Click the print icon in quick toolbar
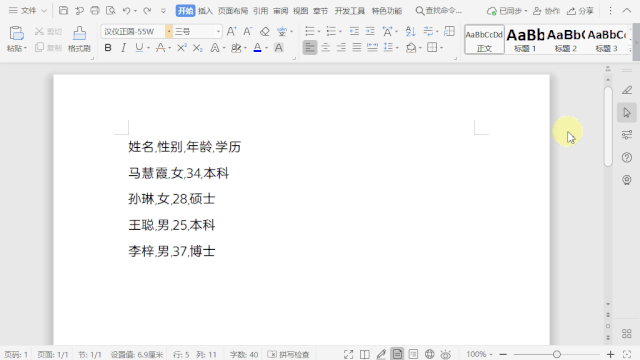The height and width of the screenshot is (360, 640). (95, 11)
